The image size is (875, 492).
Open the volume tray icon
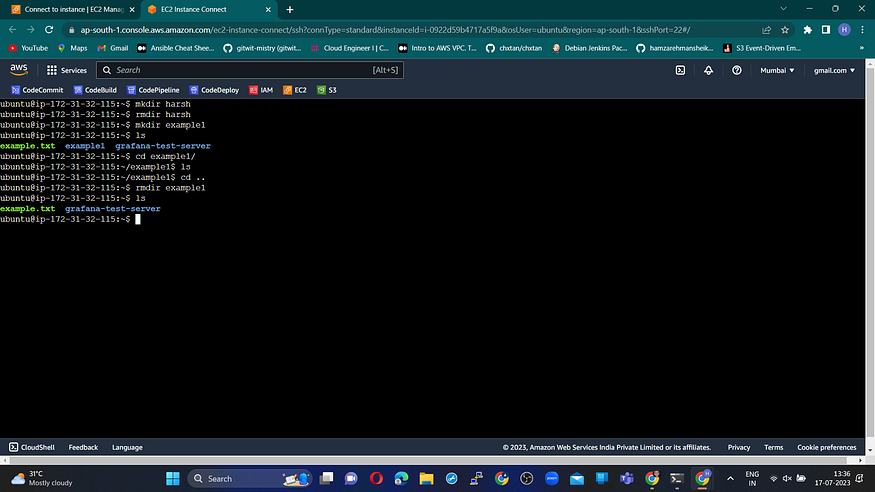[x=787, y=479]
